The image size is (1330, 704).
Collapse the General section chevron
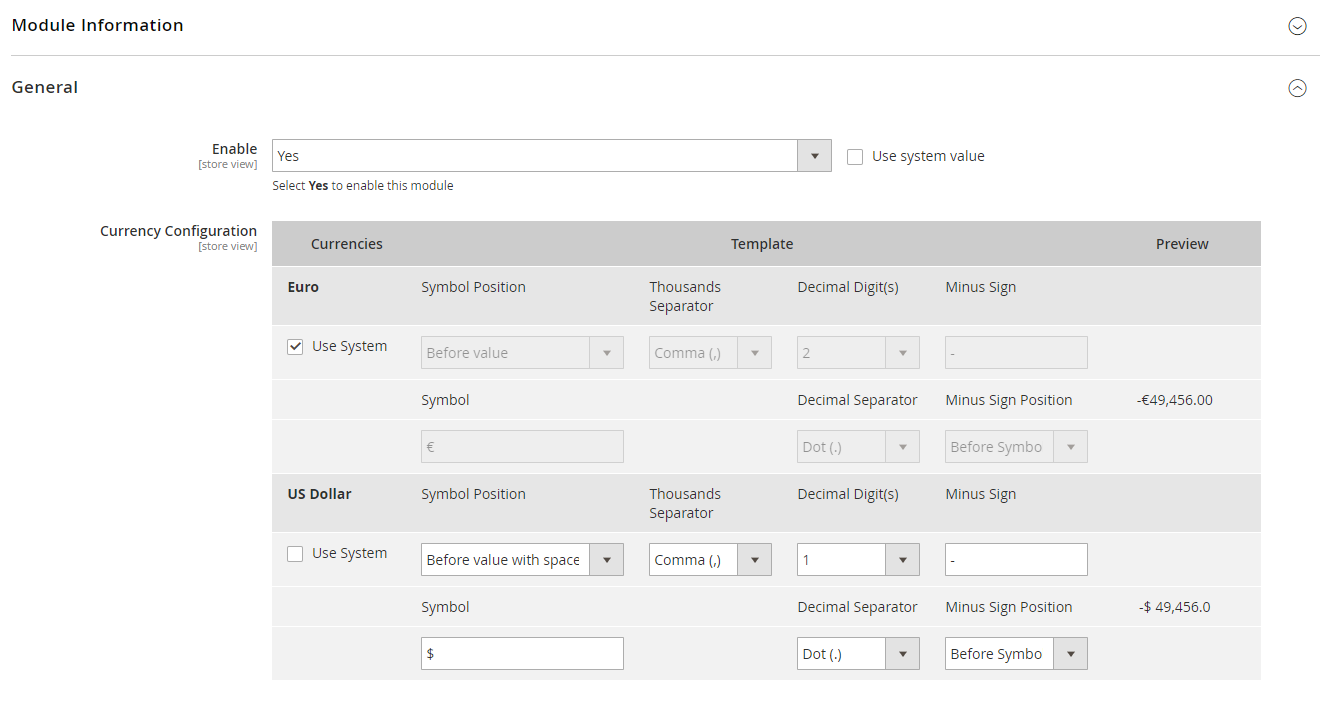pyautogui.click(x=1297, y=88)
